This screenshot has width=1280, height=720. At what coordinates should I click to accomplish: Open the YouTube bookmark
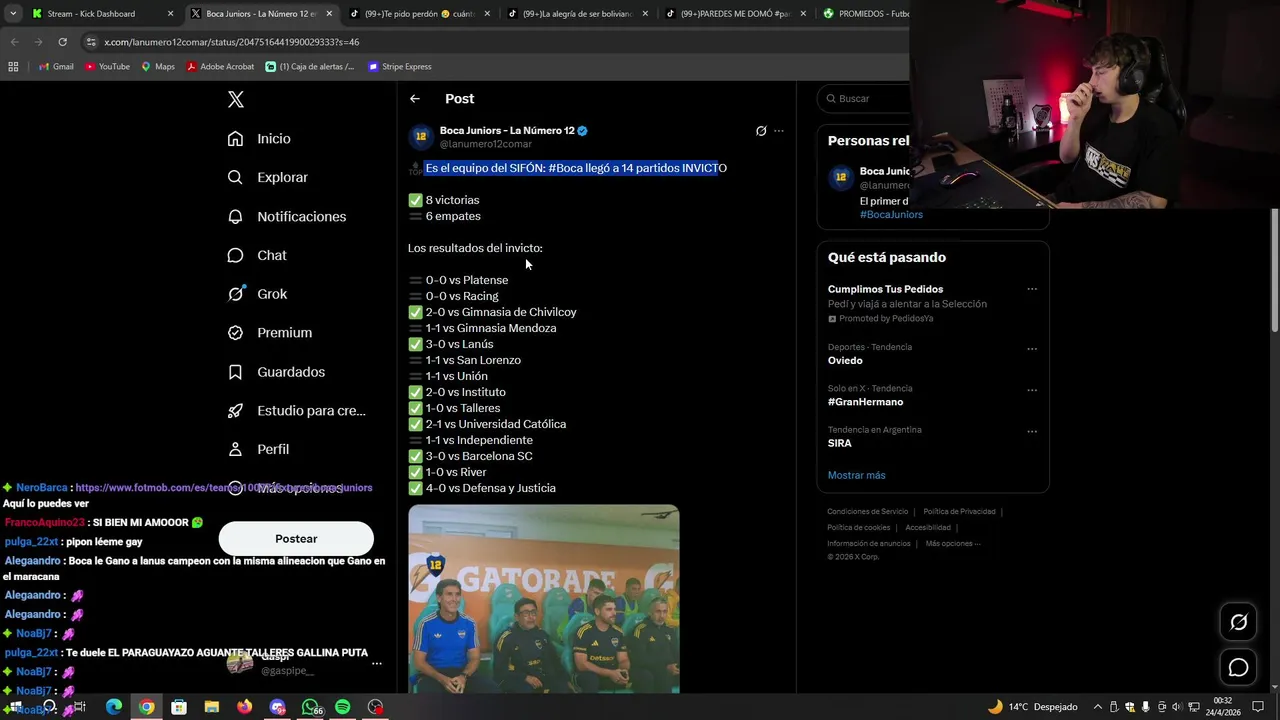pyautogui.click(x=107, y=67)
